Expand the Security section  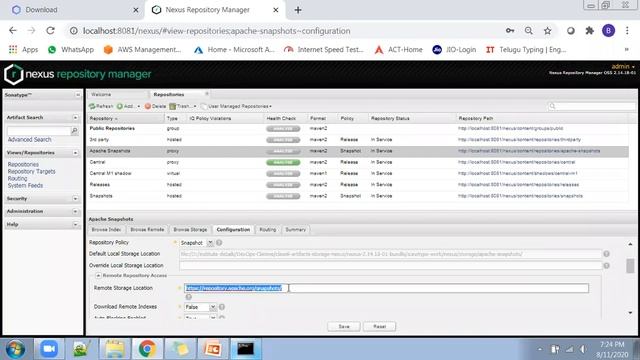(x=76, y=199)
